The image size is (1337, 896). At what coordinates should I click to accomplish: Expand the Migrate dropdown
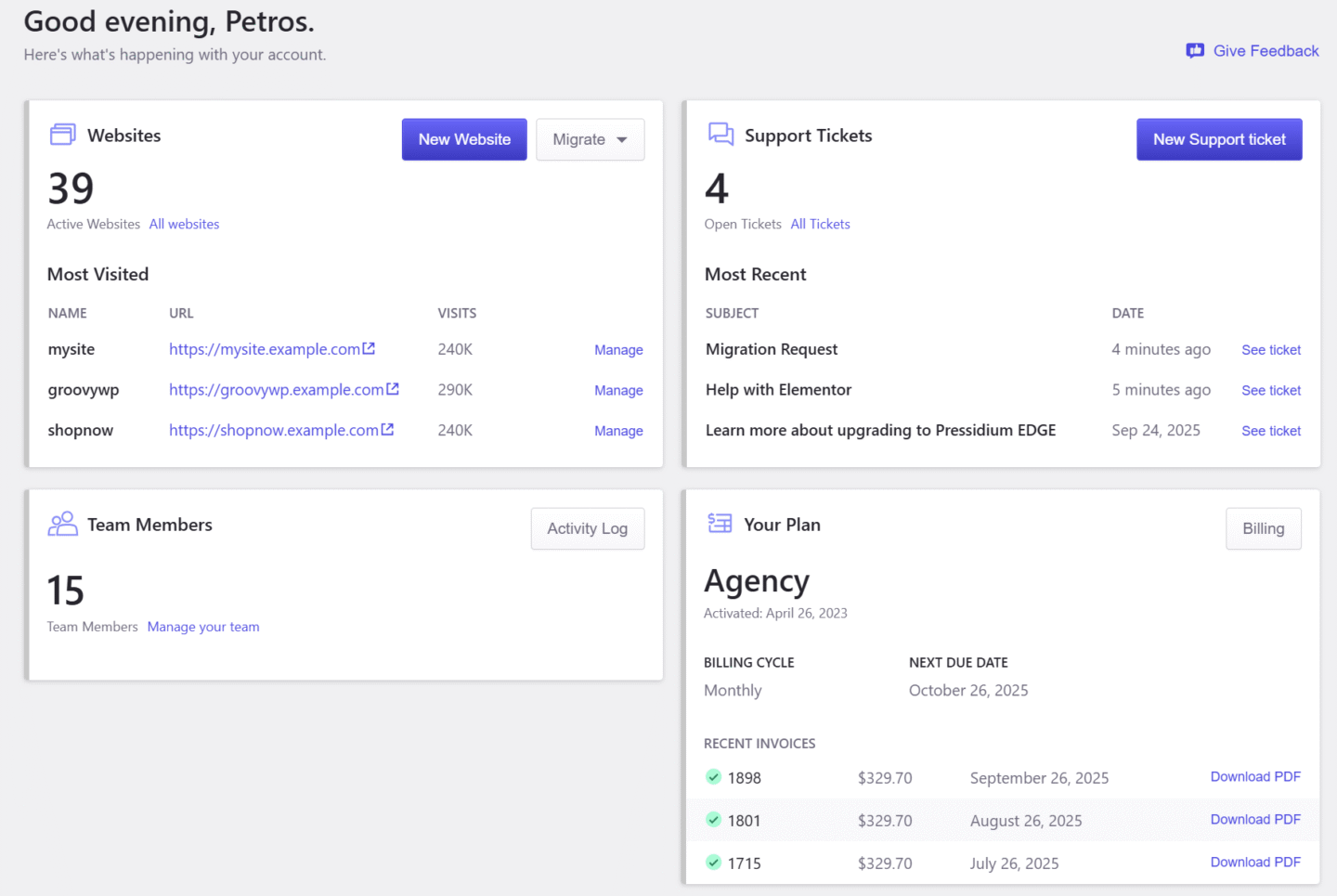point(590,139)
